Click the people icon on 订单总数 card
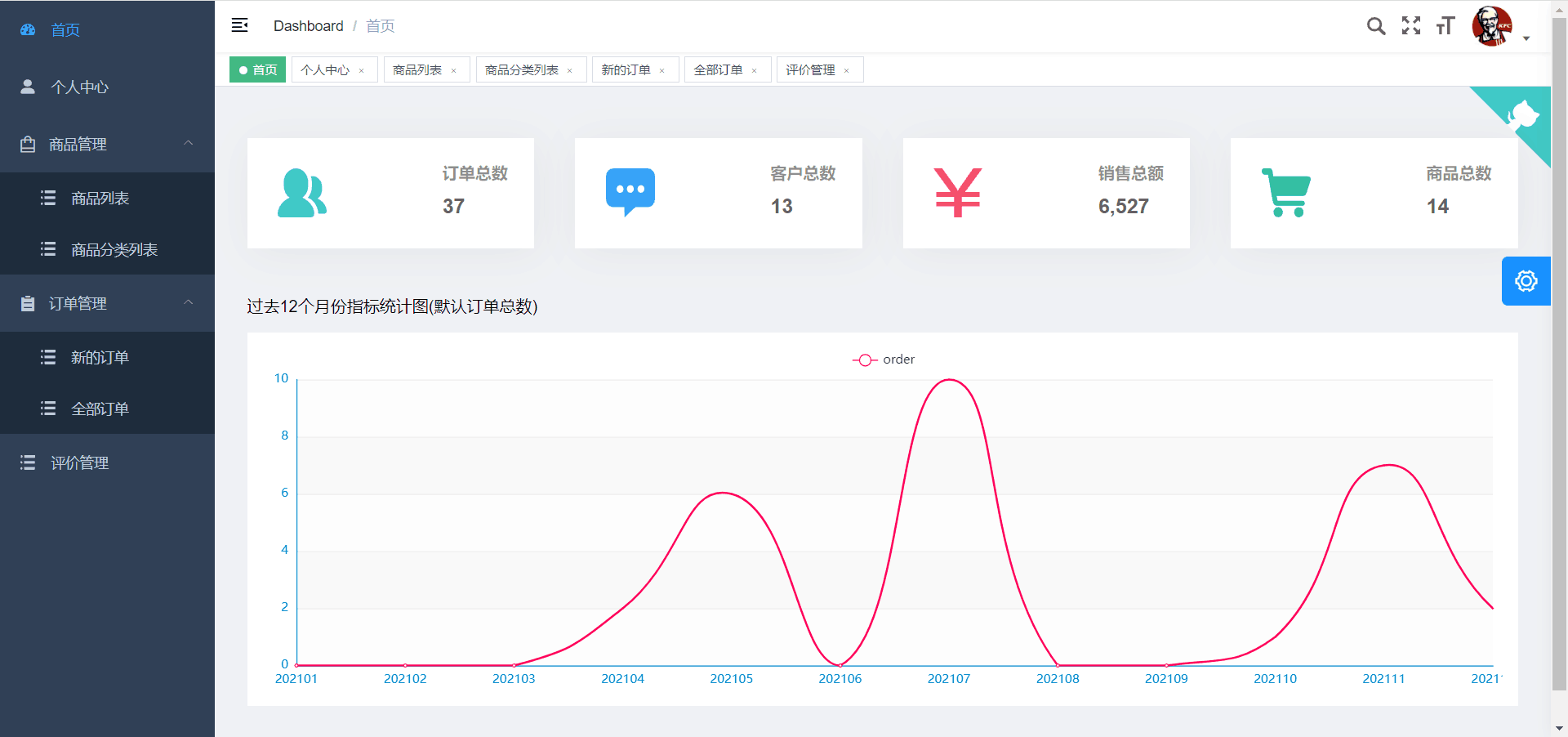This screenshot has width=1568, height=737. 302,193
